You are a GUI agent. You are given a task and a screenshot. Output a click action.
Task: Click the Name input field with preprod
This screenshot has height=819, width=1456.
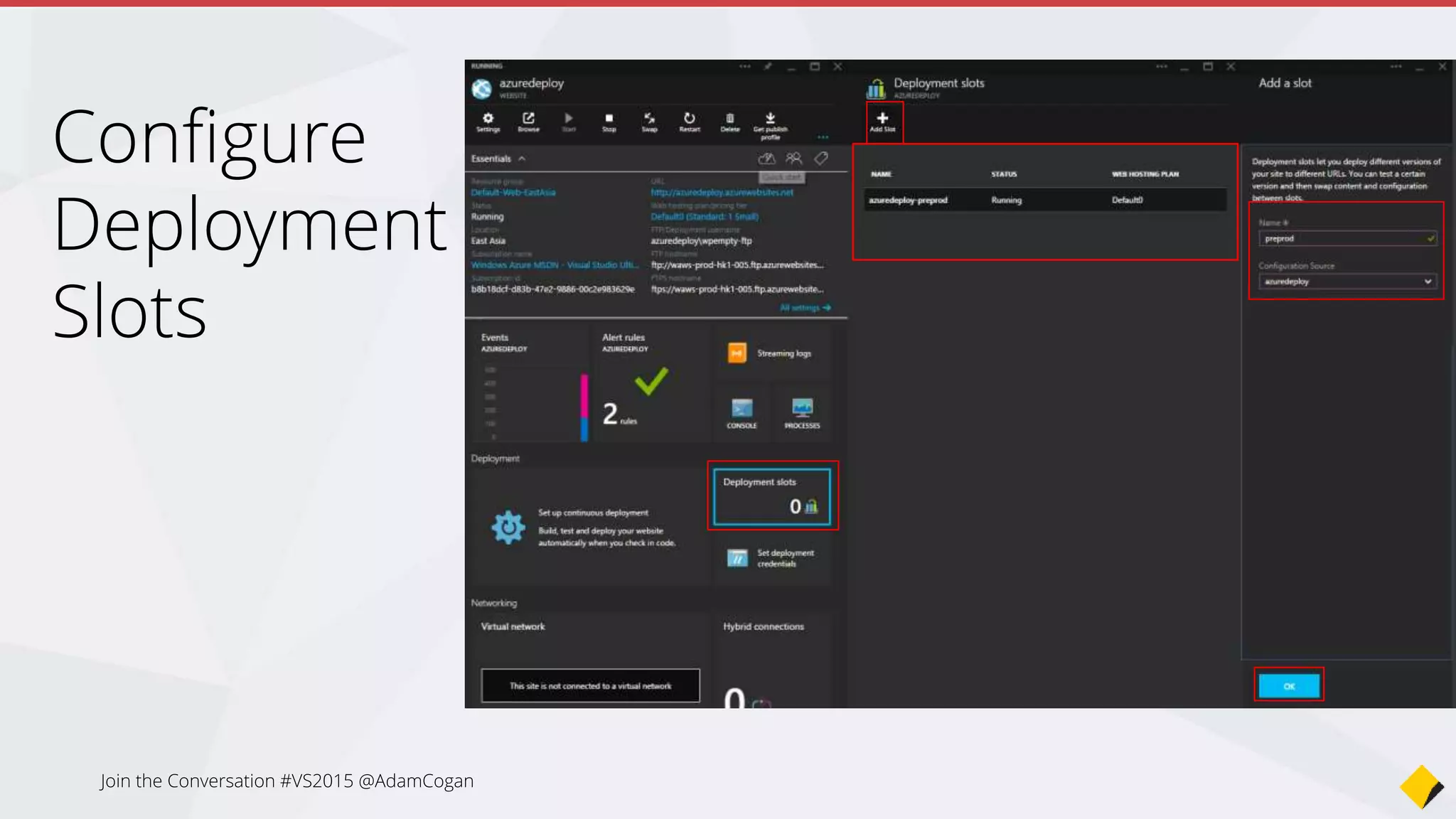(x=1347, y=239)
